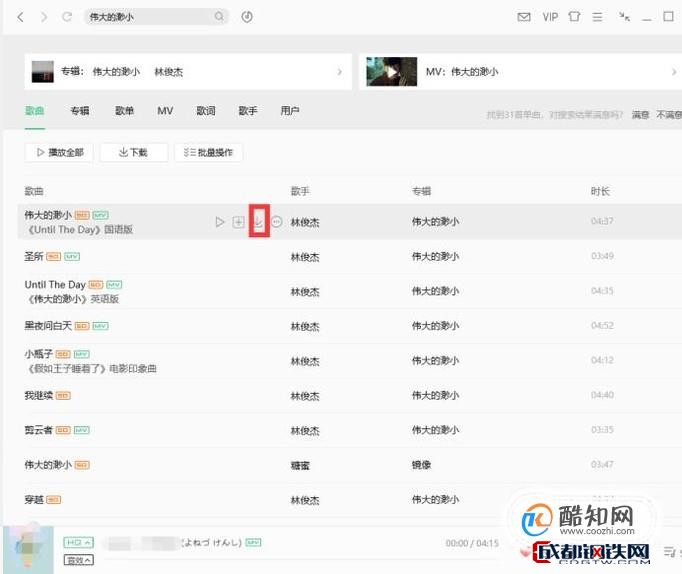
Task: Open artist 林俊杰 in the 圣所 row
Action: 305,257
